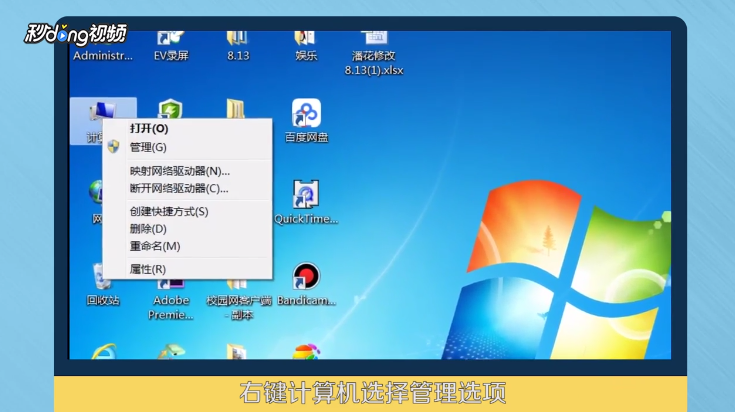Launch 百度网盘 desktop shortcut
This screenshot has width=735, height=412.
[307, 120]
